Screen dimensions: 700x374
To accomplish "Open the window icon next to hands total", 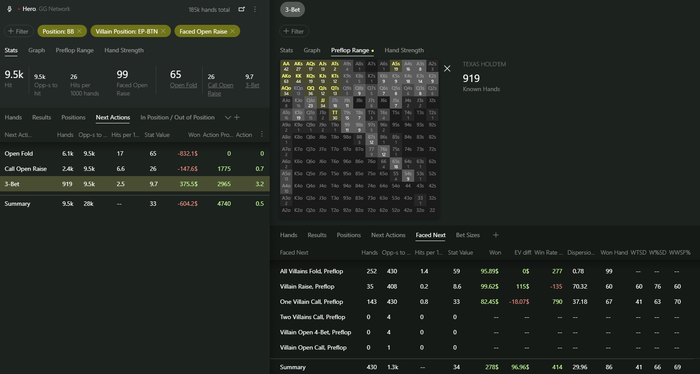I will tap(241, 9).
